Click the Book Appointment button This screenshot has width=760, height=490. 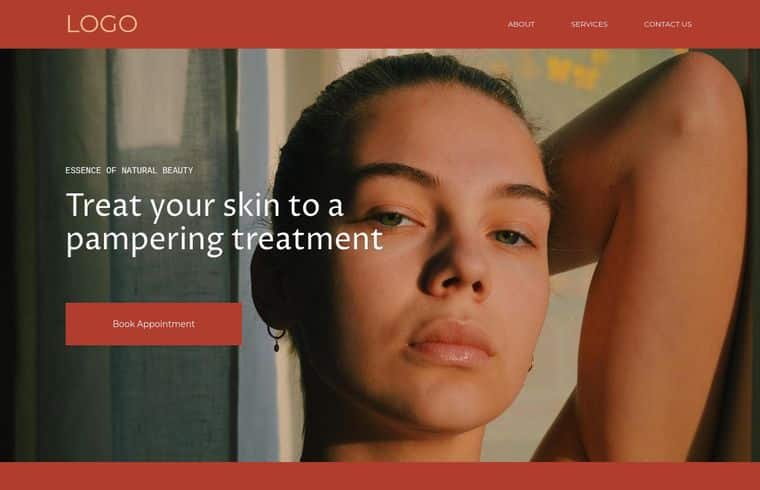click(154, 324)
